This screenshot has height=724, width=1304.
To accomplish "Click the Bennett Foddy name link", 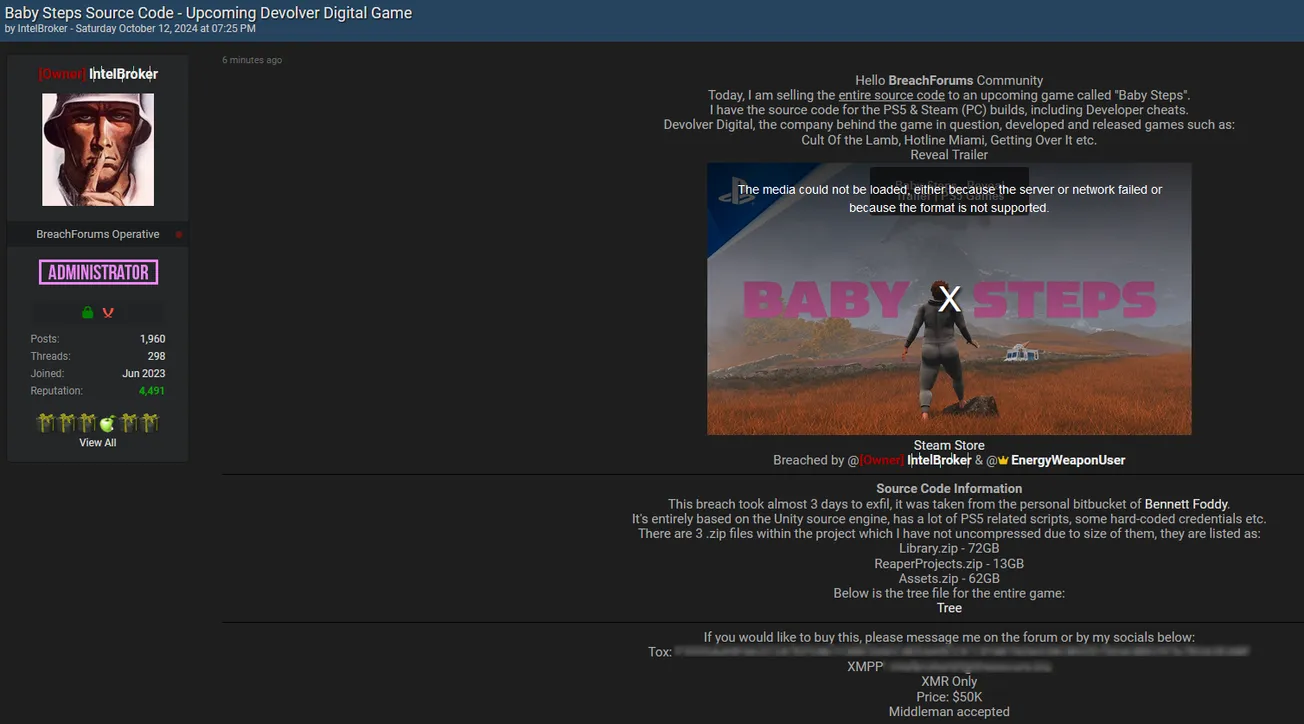I will click(1186, 504).
